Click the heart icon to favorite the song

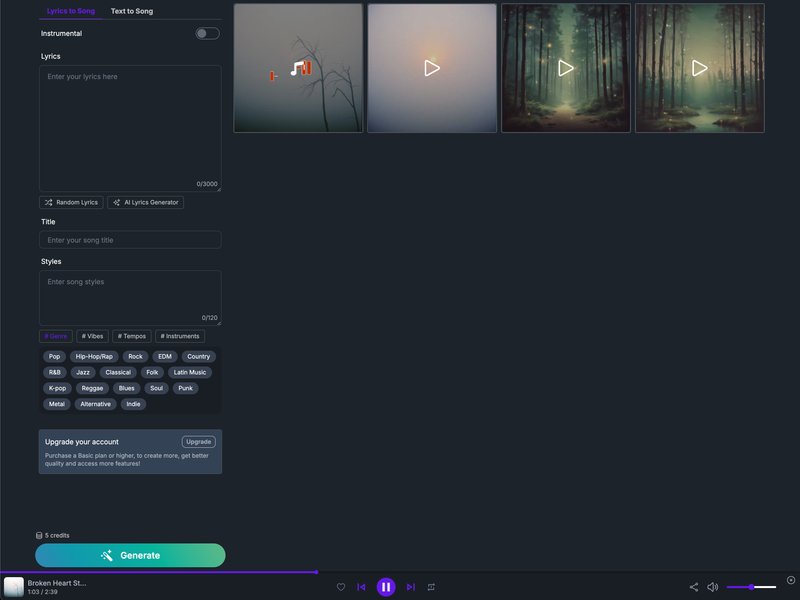coord(341,587)
